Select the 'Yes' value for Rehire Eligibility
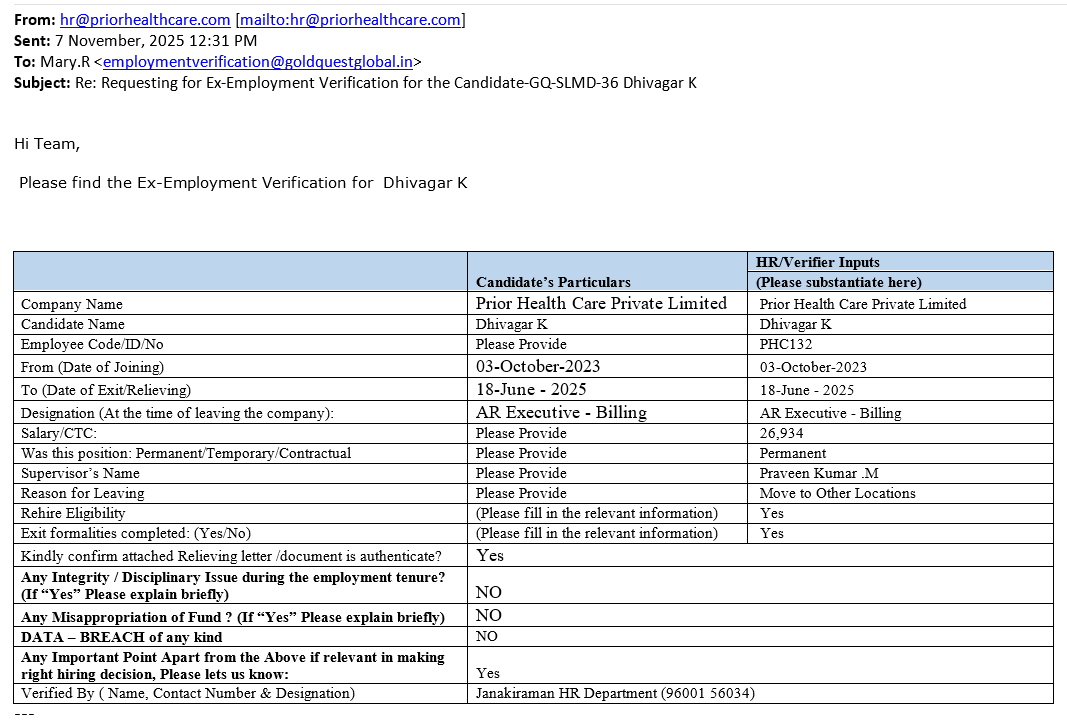Screen dimensions: 1067x723 click(x=772, y=513)
